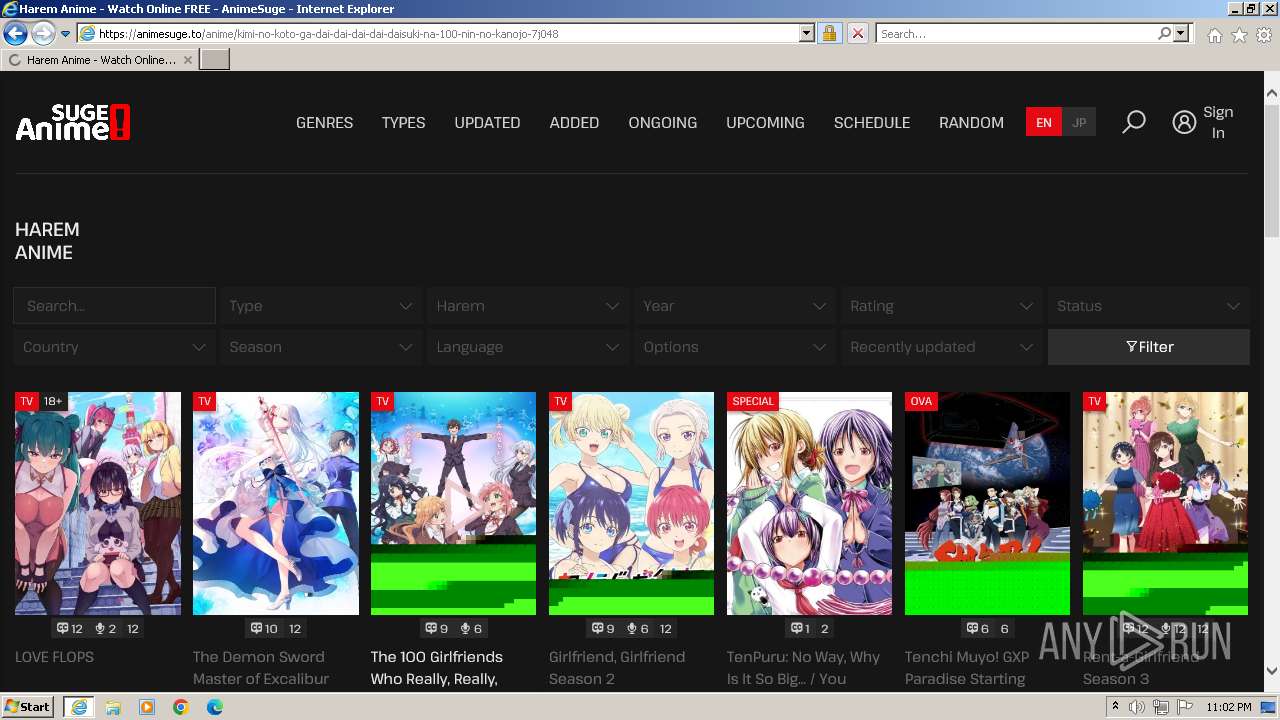The height and width of the screenshot is (720, 1280).
Task: Go to UPCOMING page
Action: coord(765,122)
